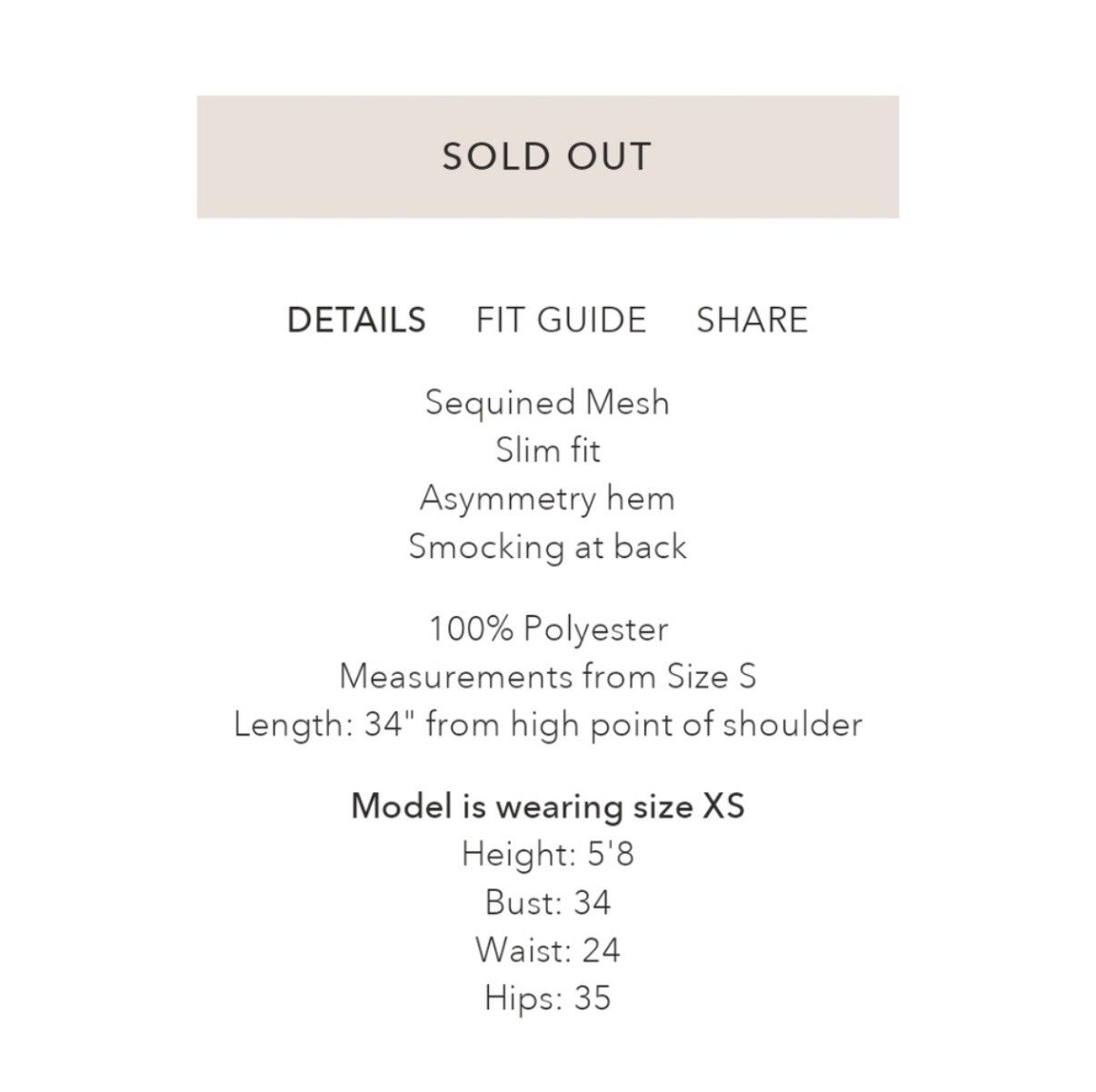Click the word 'Measurements'
Screen dimensions: 1096x1092
click(456, 677)
